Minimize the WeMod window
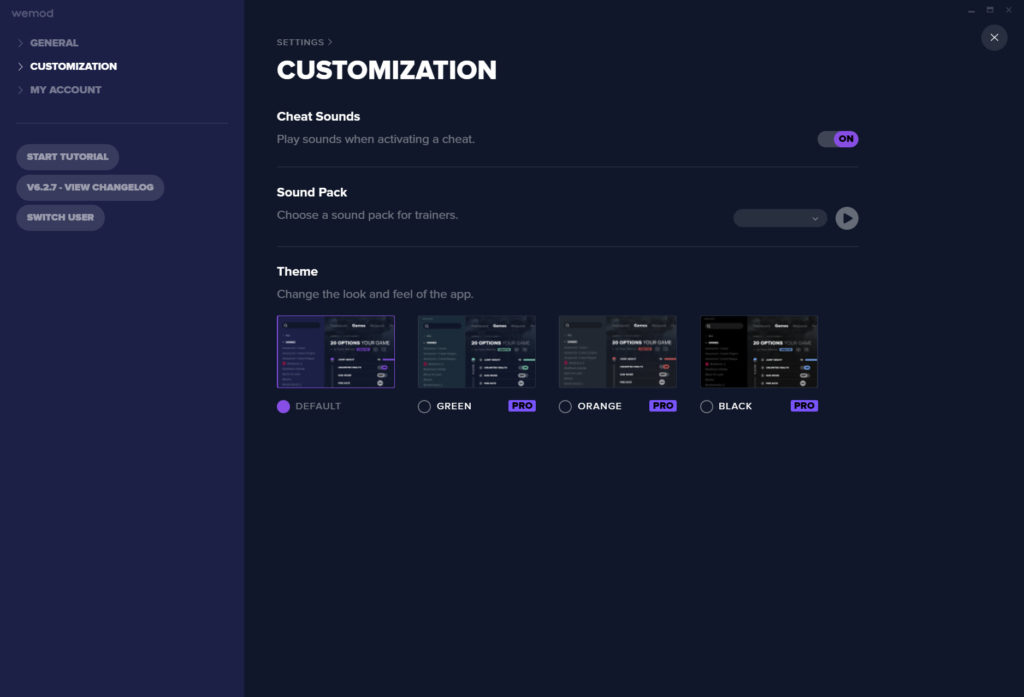The height and width of the screenshot is (697, 1024). coord(971,10)
